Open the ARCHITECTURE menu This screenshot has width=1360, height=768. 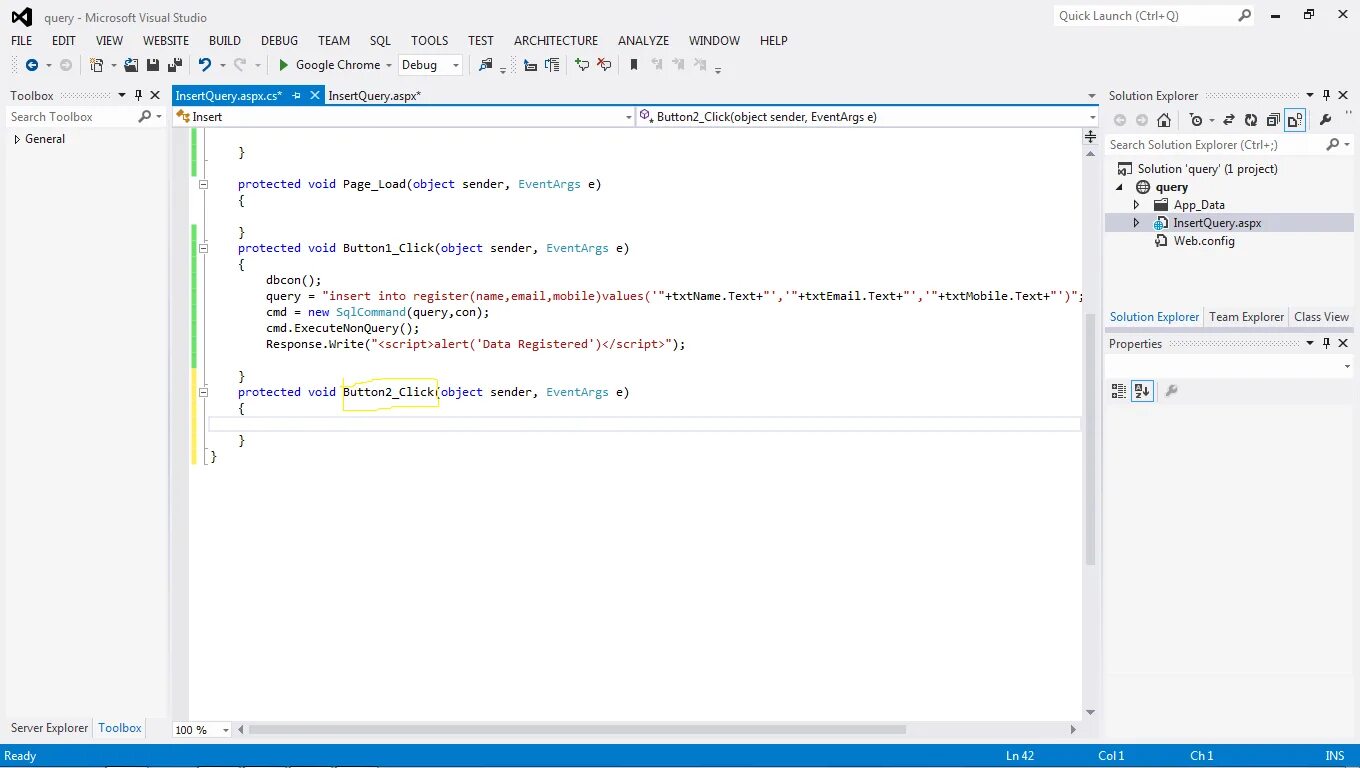(x=556, y=41)
